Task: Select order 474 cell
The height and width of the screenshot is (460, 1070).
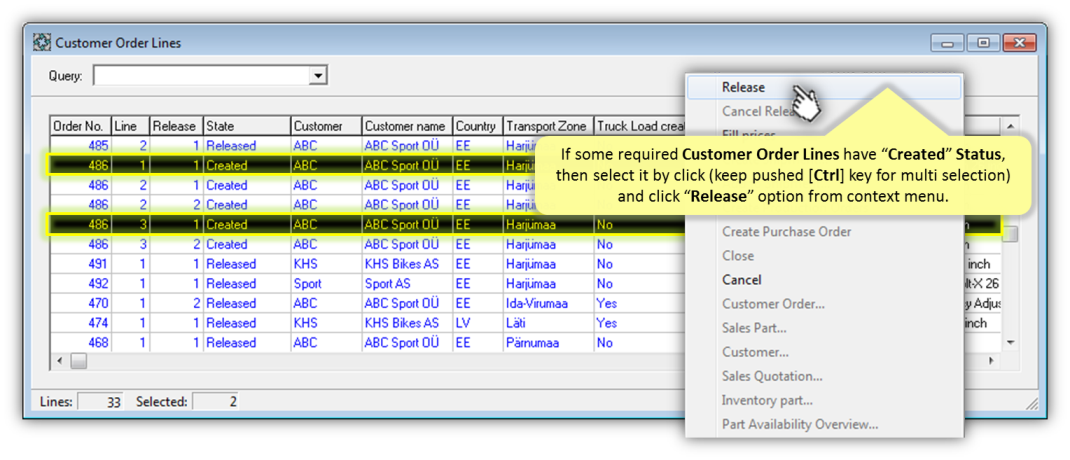Action: 81,323
